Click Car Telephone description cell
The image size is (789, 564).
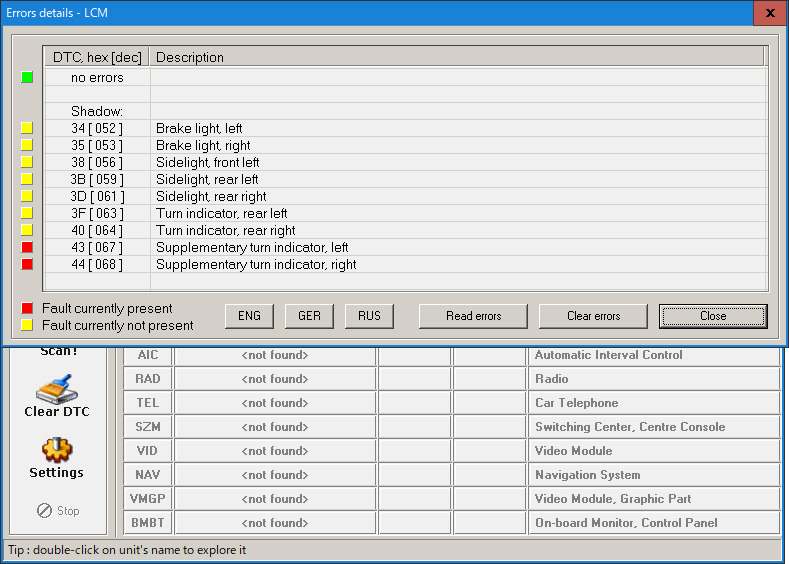click(654, 403)
